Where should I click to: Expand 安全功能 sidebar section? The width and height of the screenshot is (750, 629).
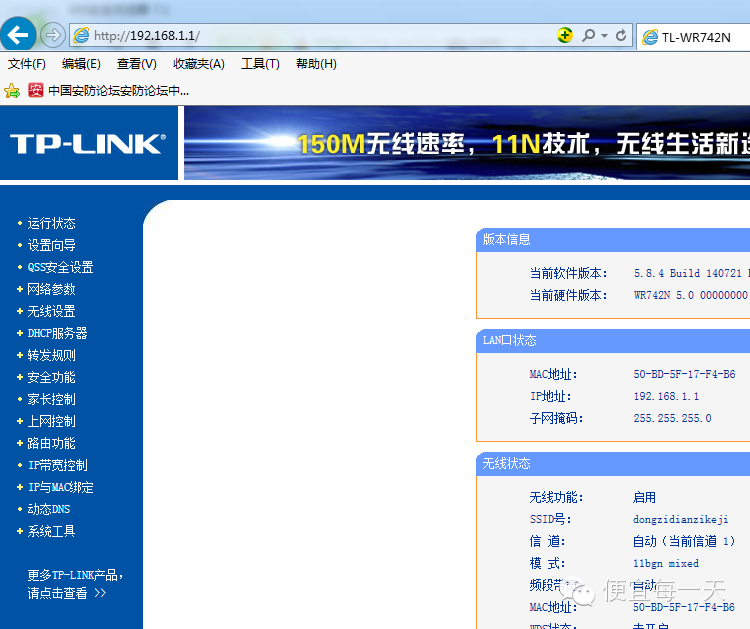(51, 377)
